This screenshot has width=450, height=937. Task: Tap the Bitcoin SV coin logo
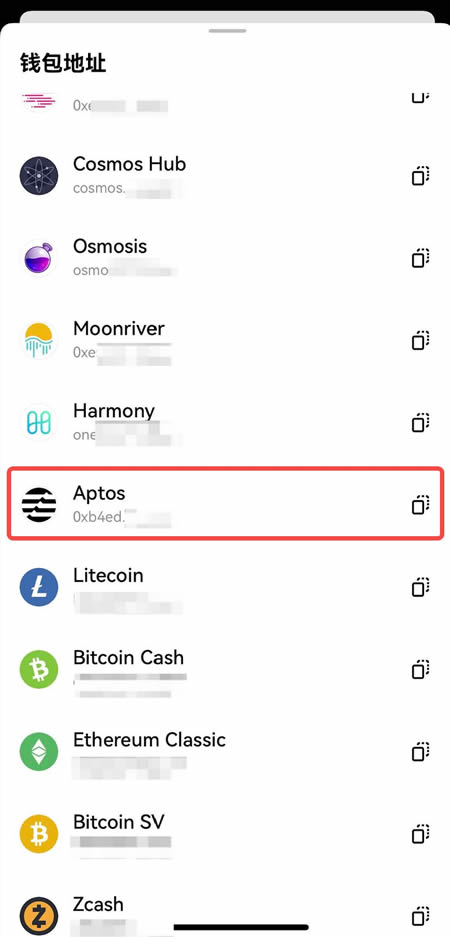tap(39, 833)
